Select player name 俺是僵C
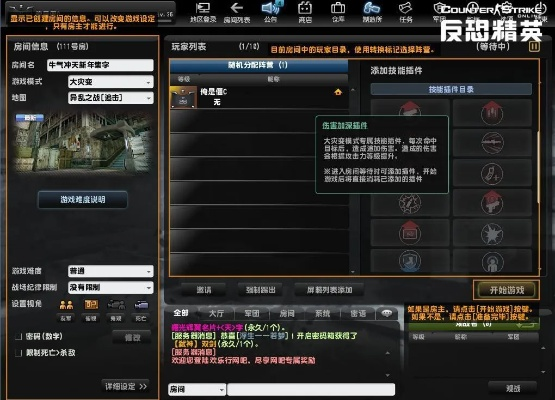This screenshot has width=555, height=400. coord(214,92)
